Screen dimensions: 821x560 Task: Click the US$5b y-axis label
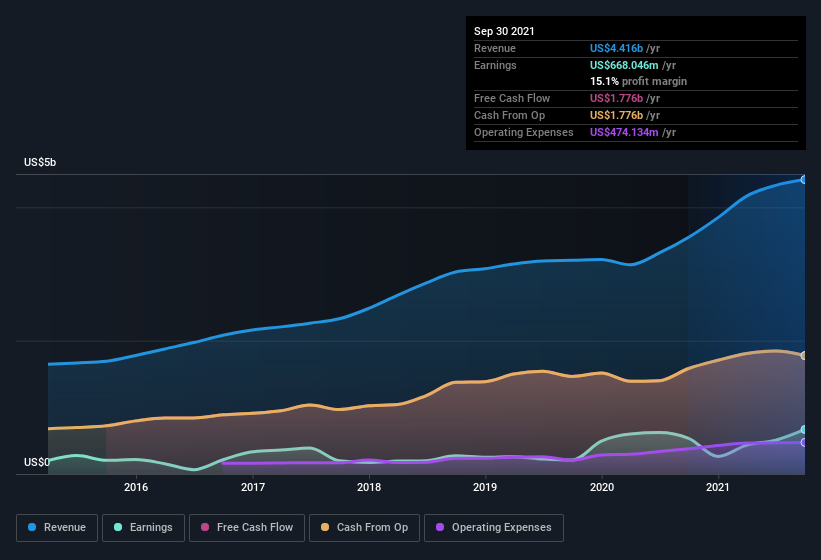(x=40, y=162)
